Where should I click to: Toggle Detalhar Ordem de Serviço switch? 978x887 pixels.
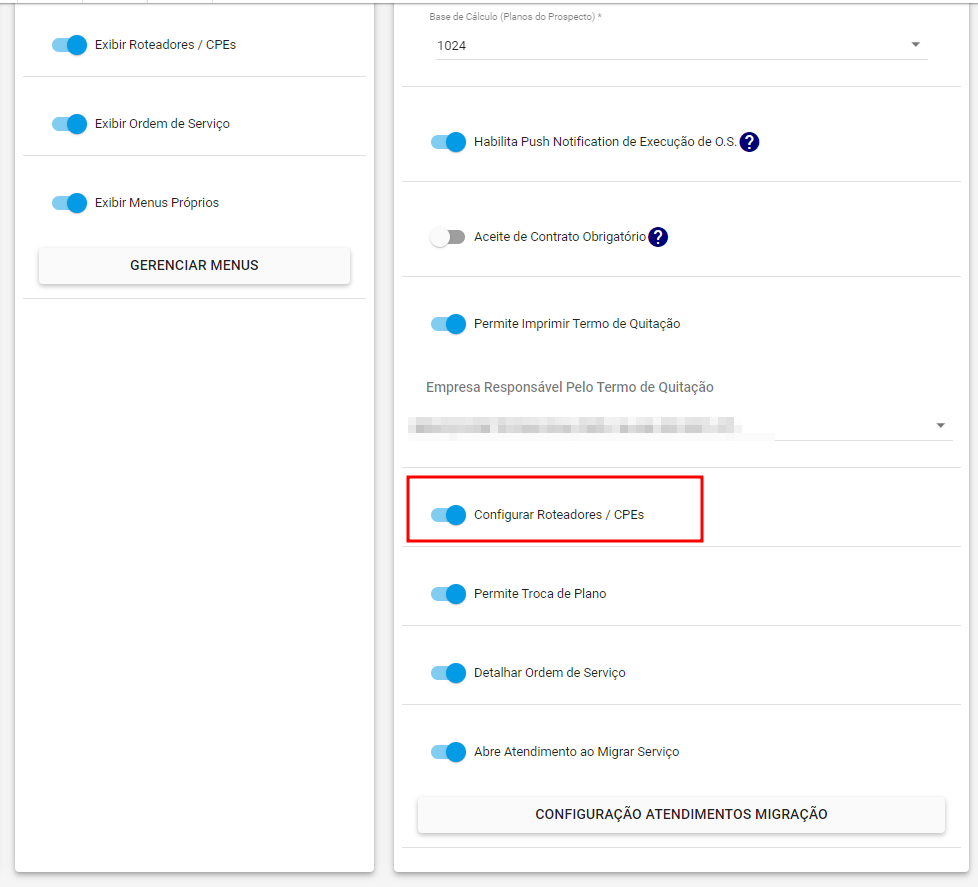(x=448, y=673)
